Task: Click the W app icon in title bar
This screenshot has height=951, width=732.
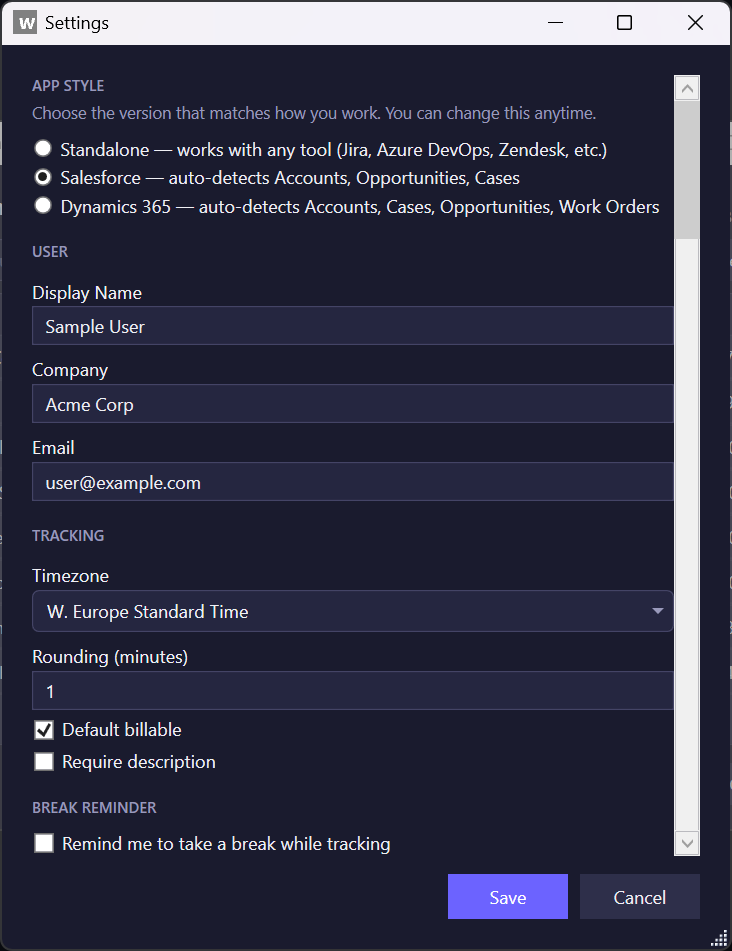Action: point(25,23)
